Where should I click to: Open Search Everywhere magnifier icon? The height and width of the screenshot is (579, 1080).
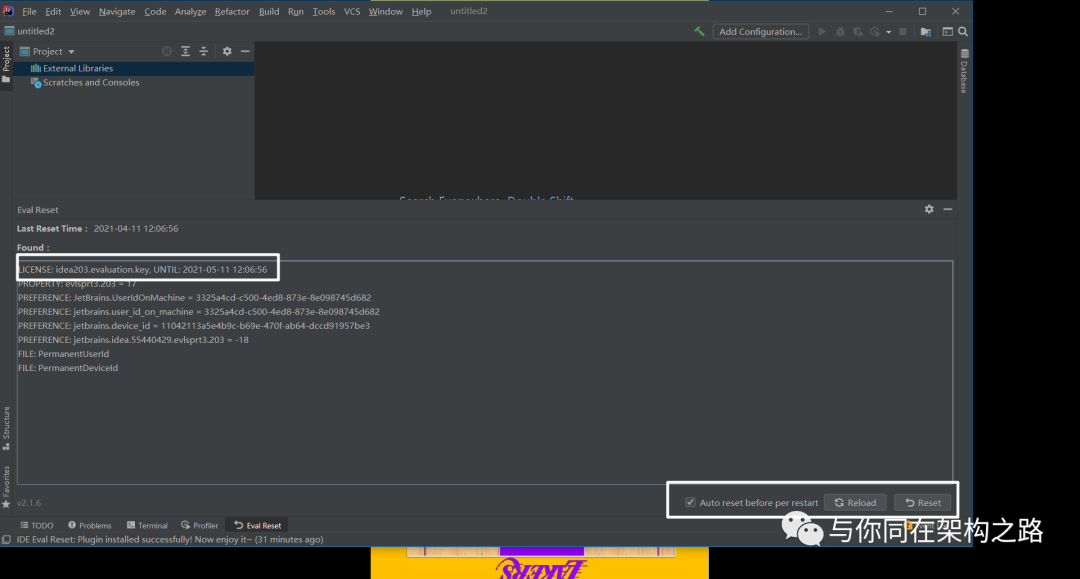[963, 32]
